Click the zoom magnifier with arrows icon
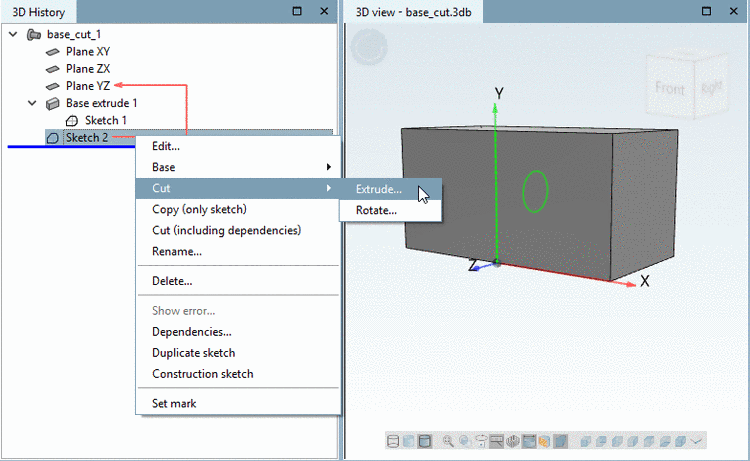The height and width of the screenshot is (461, 750). 448,441
